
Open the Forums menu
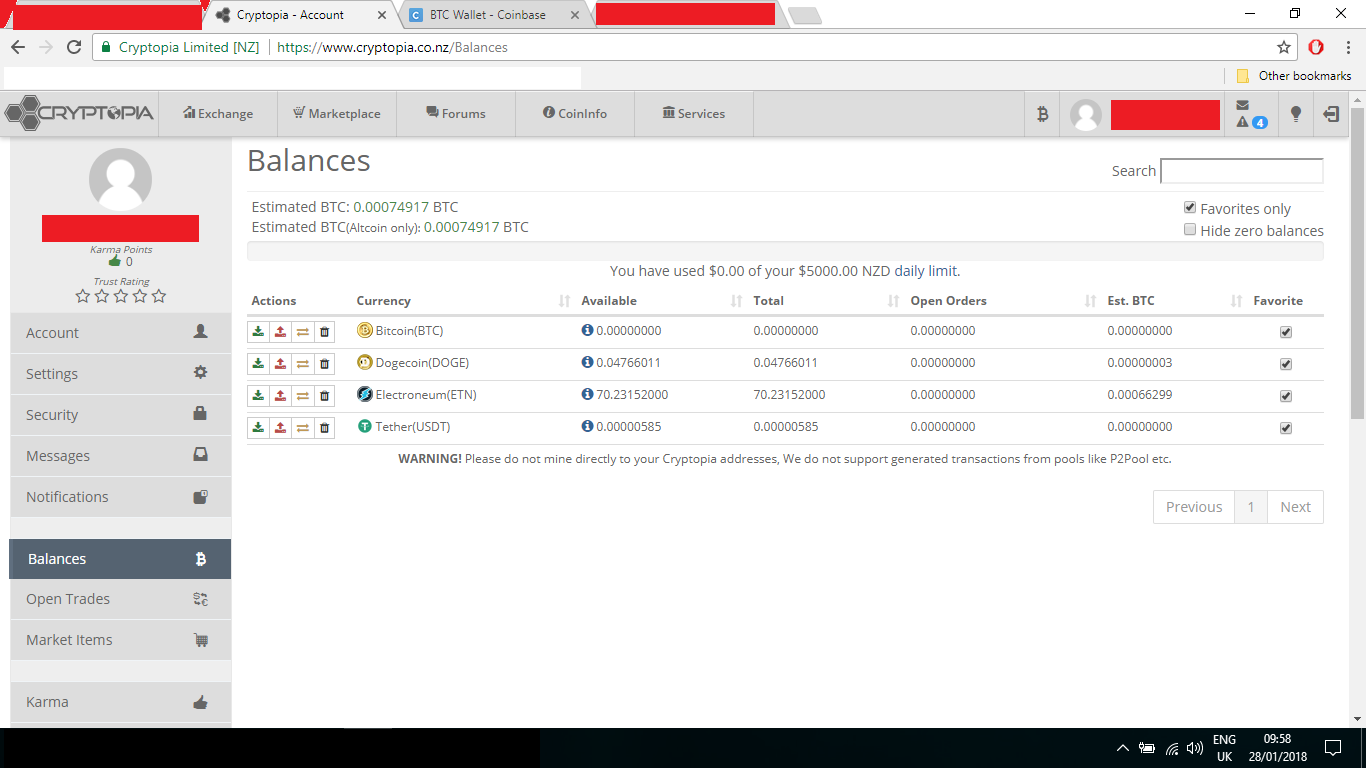[456, 114]
